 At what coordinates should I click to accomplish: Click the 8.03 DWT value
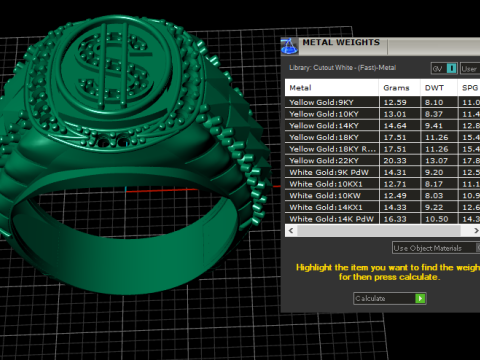click(x=434, y=196)
